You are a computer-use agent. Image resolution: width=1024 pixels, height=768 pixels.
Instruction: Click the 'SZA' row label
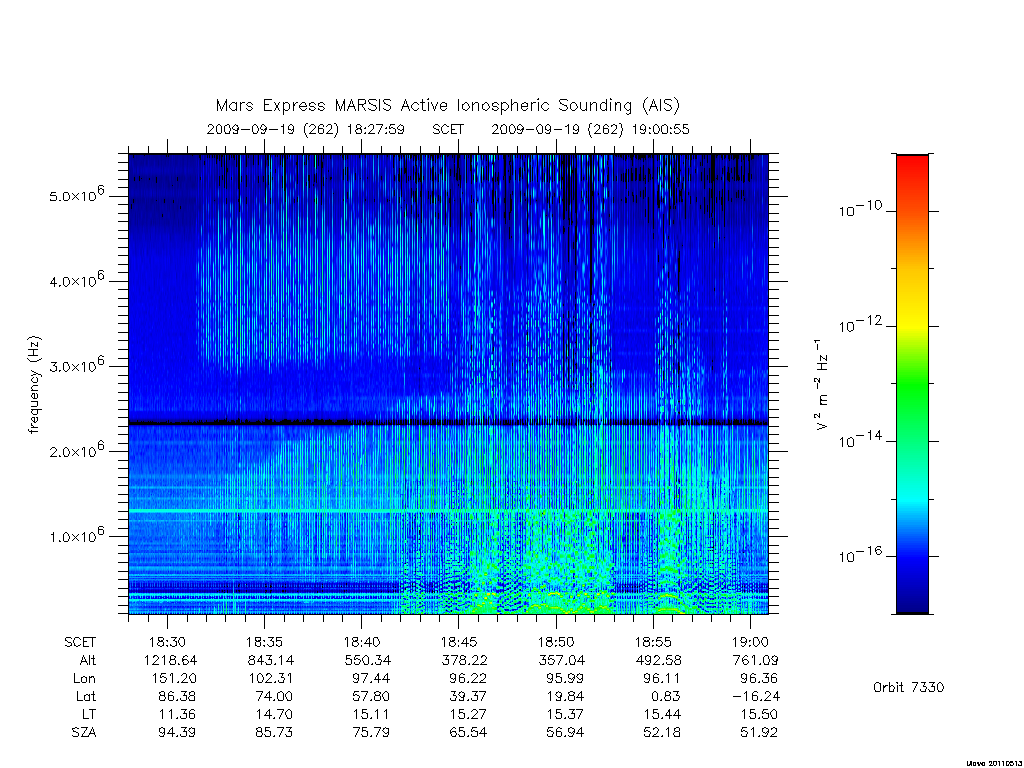84,733
